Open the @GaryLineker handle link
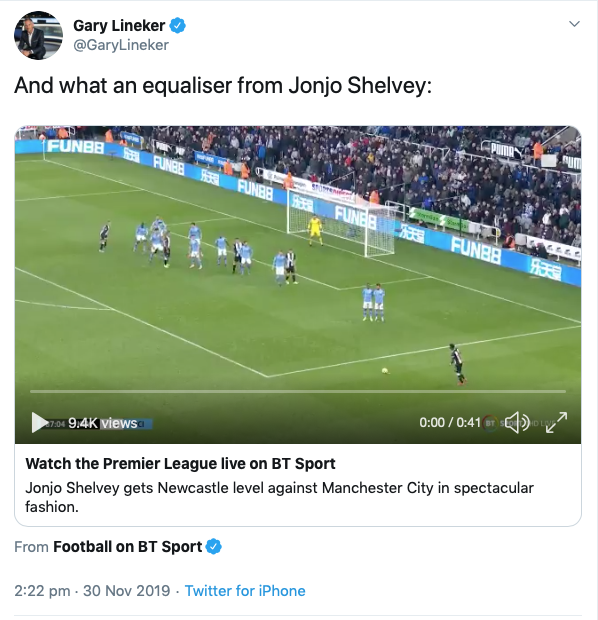Image resolution: width=598 pixels, height=620 pixels. tap(121, 45)
